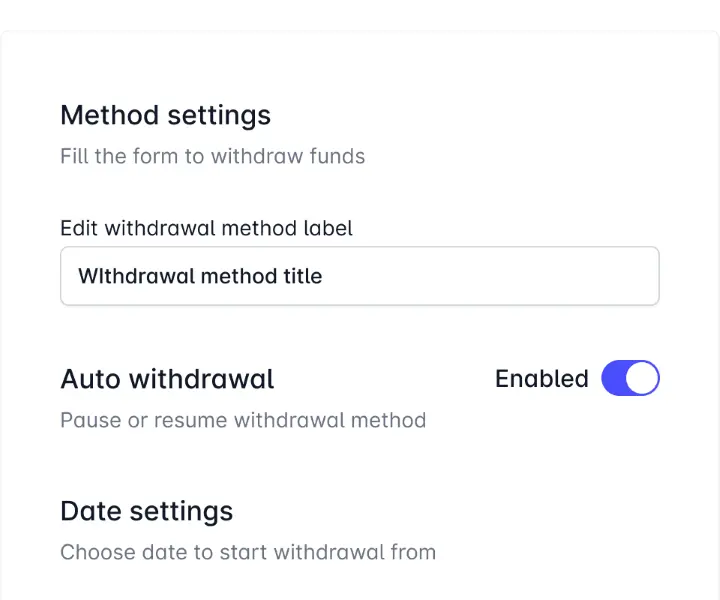Click the 'Enabled' label beside the switch
This screenshot has height=600, width=720.
541,379
